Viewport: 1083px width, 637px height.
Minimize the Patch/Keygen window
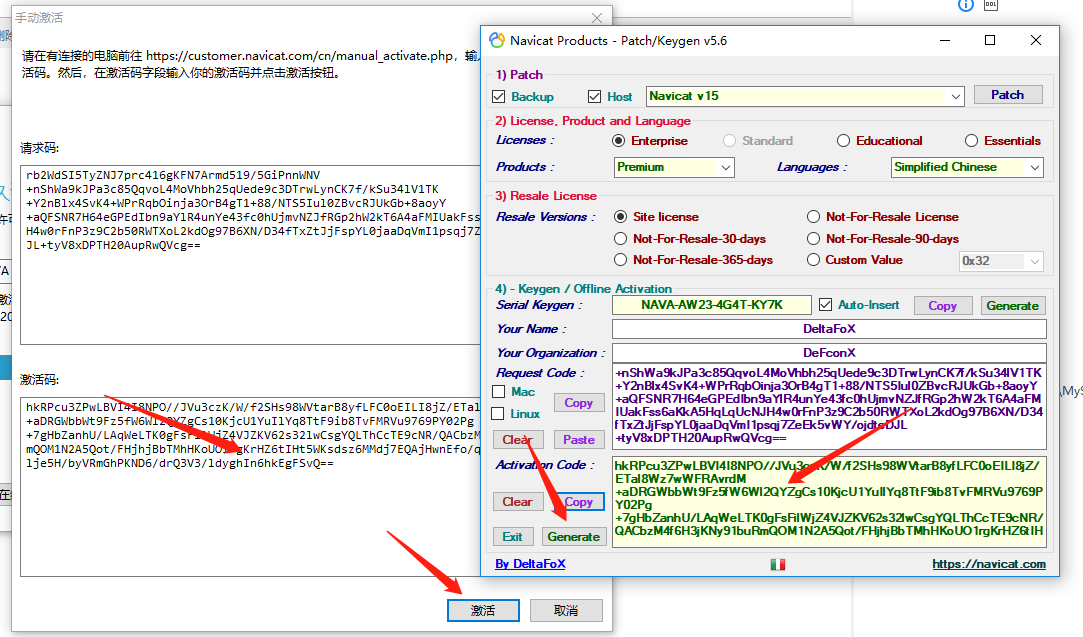945,40
